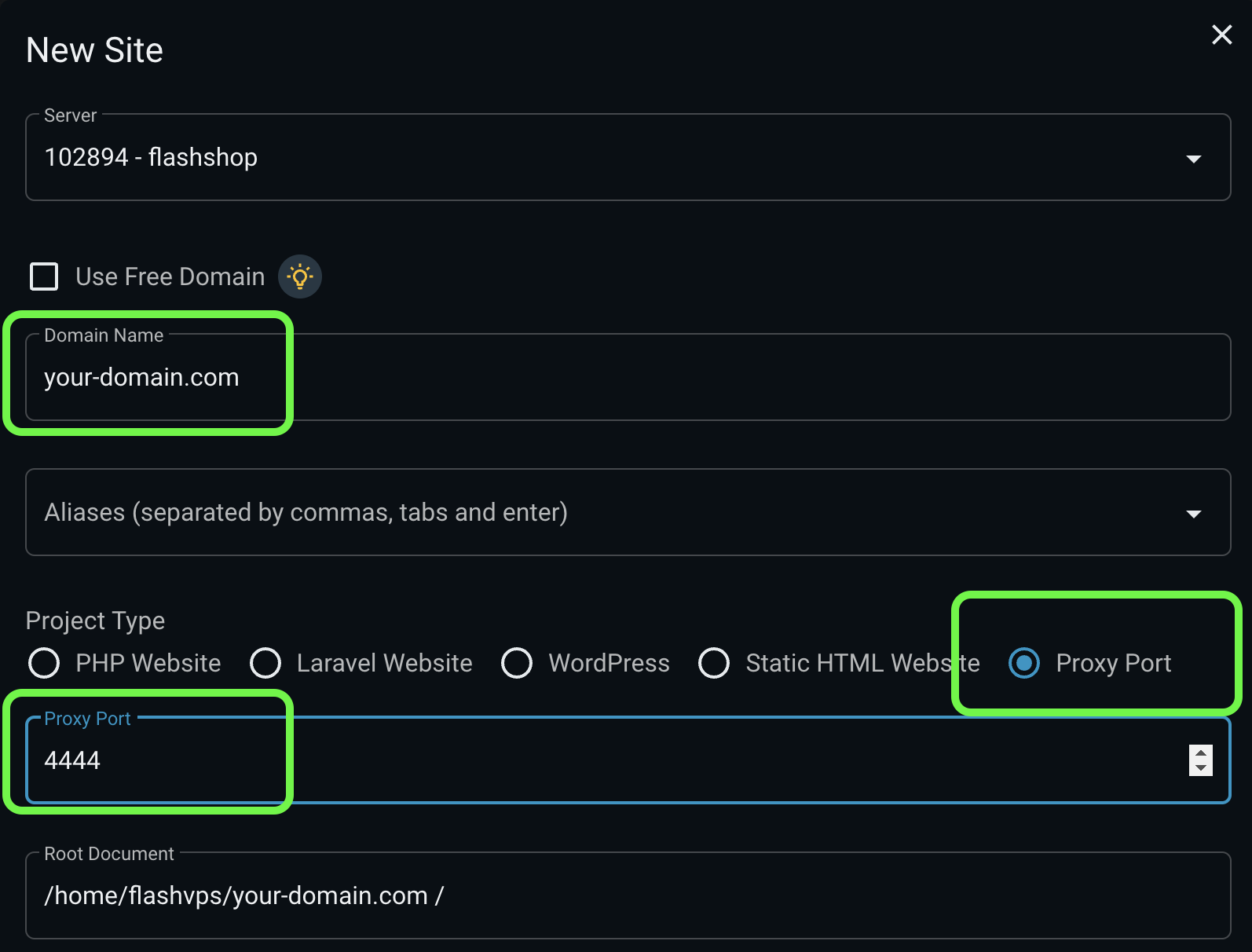Click the Root Document path field
Screen dimensions: 1252x952
point(314,895)
